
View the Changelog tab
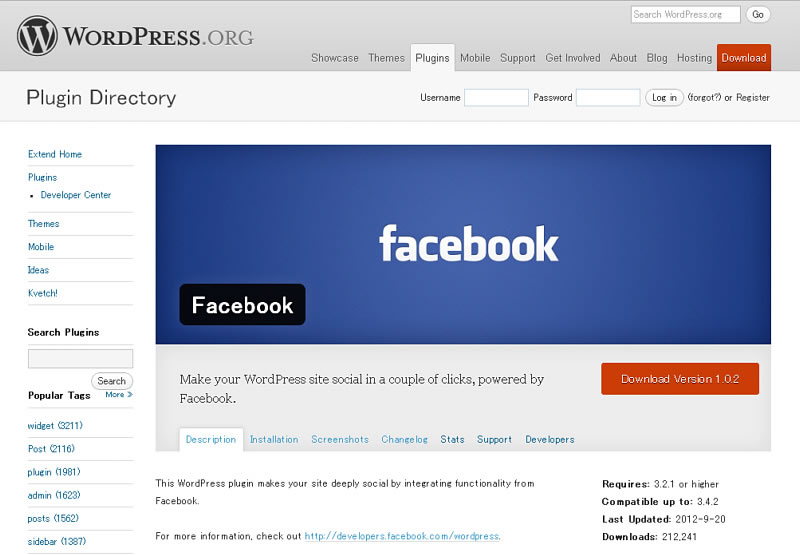click(405, 439)
